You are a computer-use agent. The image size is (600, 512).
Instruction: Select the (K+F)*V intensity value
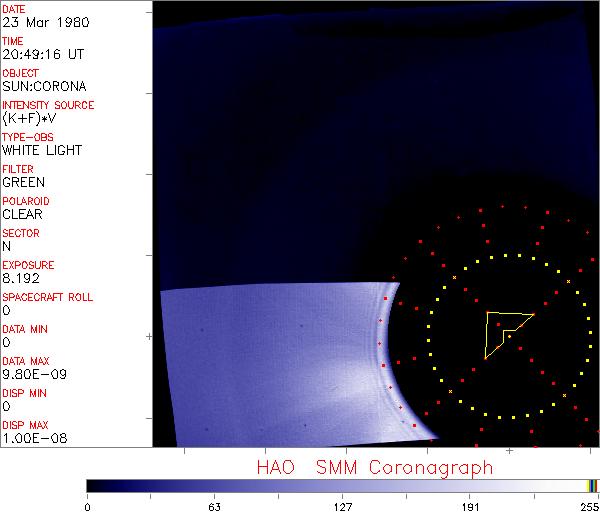pos(30,119)
